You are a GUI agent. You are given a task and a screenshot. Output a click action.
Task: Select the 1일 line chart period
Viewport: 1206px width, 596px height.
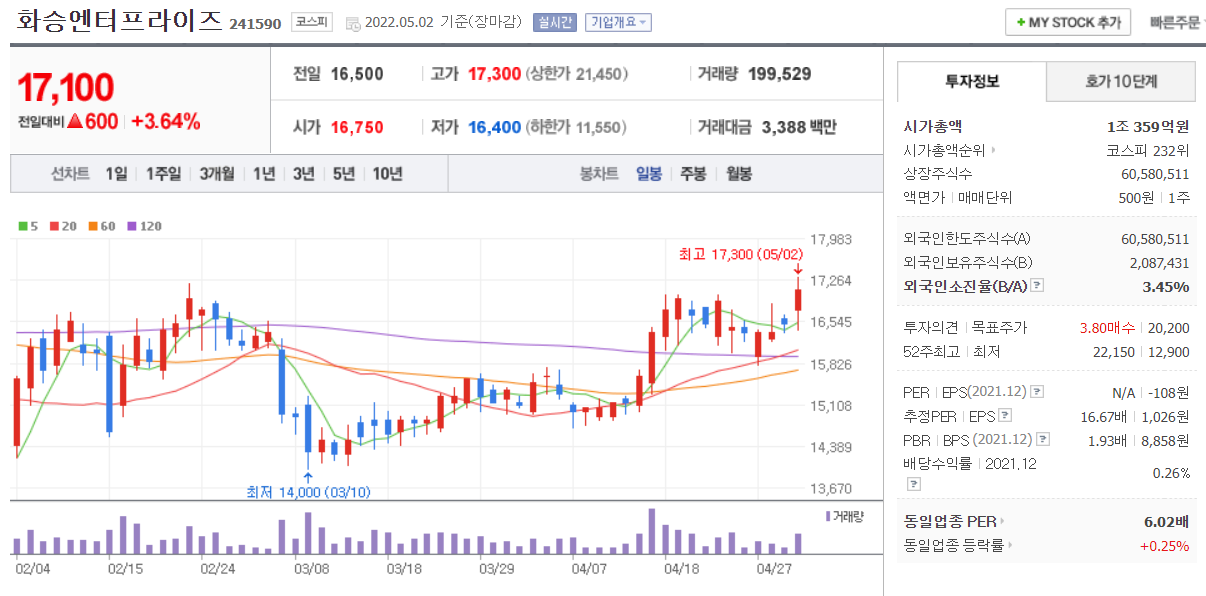(116, 174)
